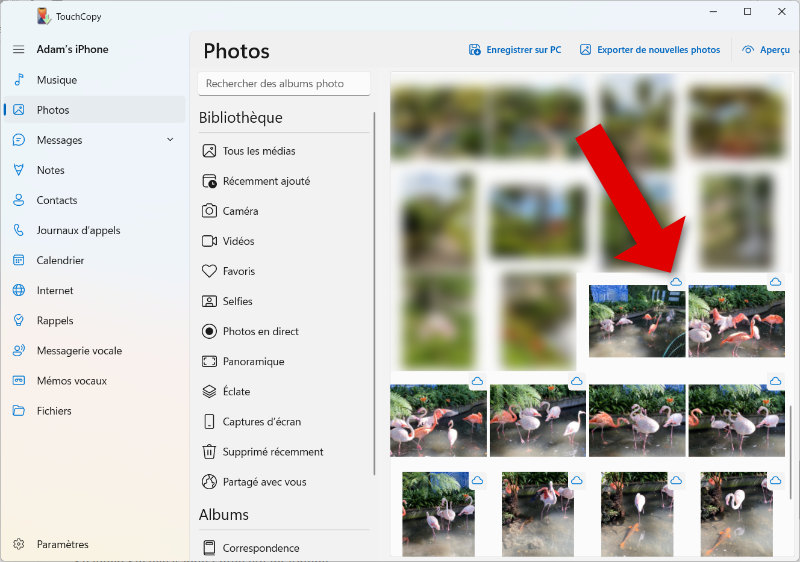
Task: Select the Favoris album label
Action: [x=239, y=271]
